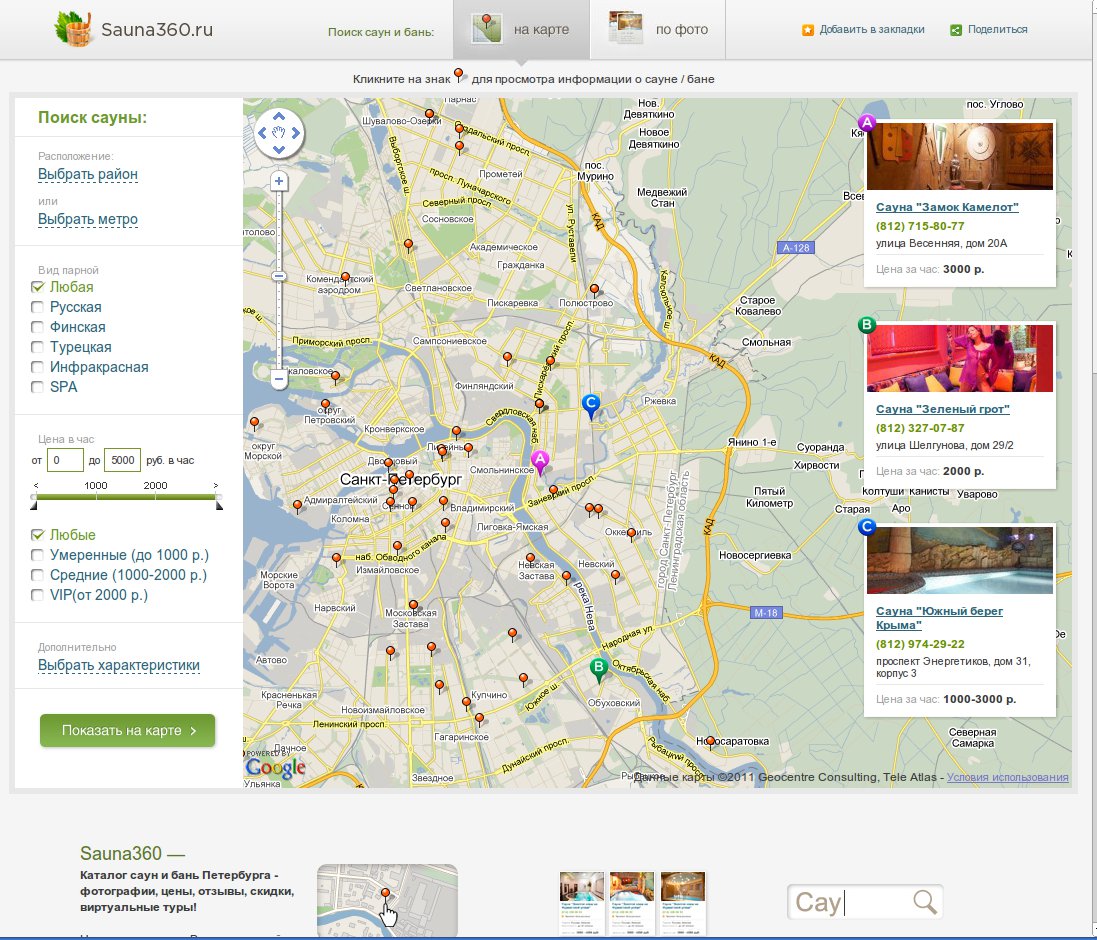1097x940 pixels.
Task: Uncheck the Любая steam room type checkbox
Action: coord(37,287)
